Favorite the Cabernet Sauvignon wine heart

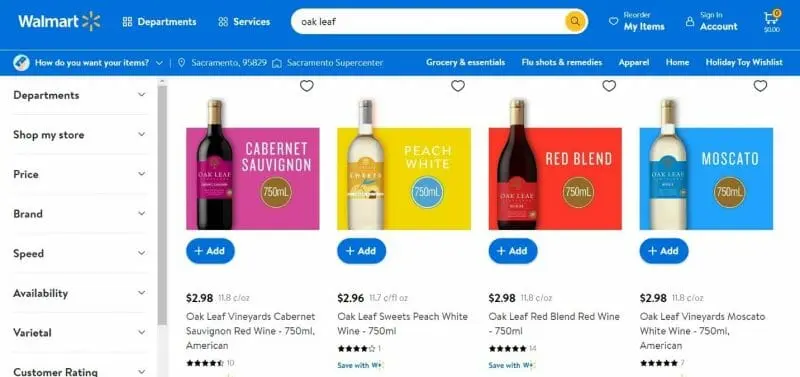pos(307,86)
